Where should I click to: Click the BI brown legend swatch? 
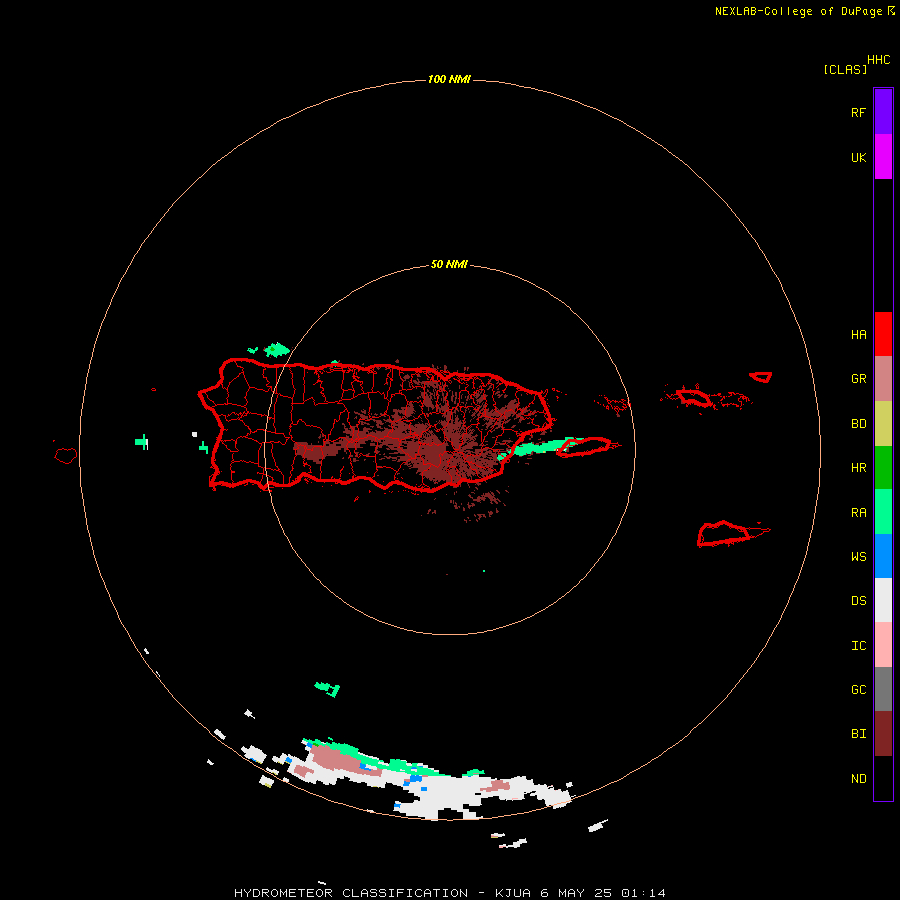[x=883, y=734]
